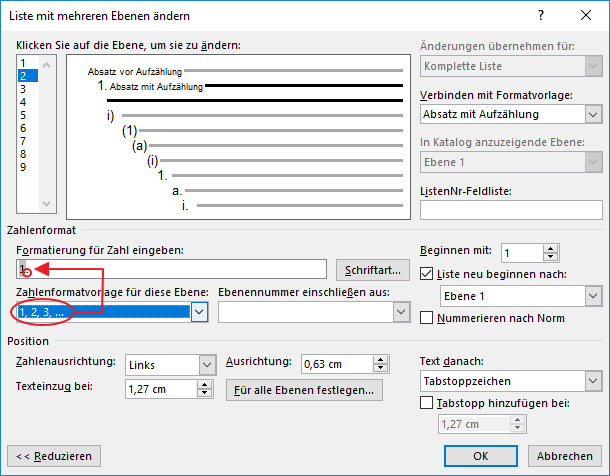Expand 'Zahlenformatvorlage für diese Ebene' dropdown

tap(198, 312)
